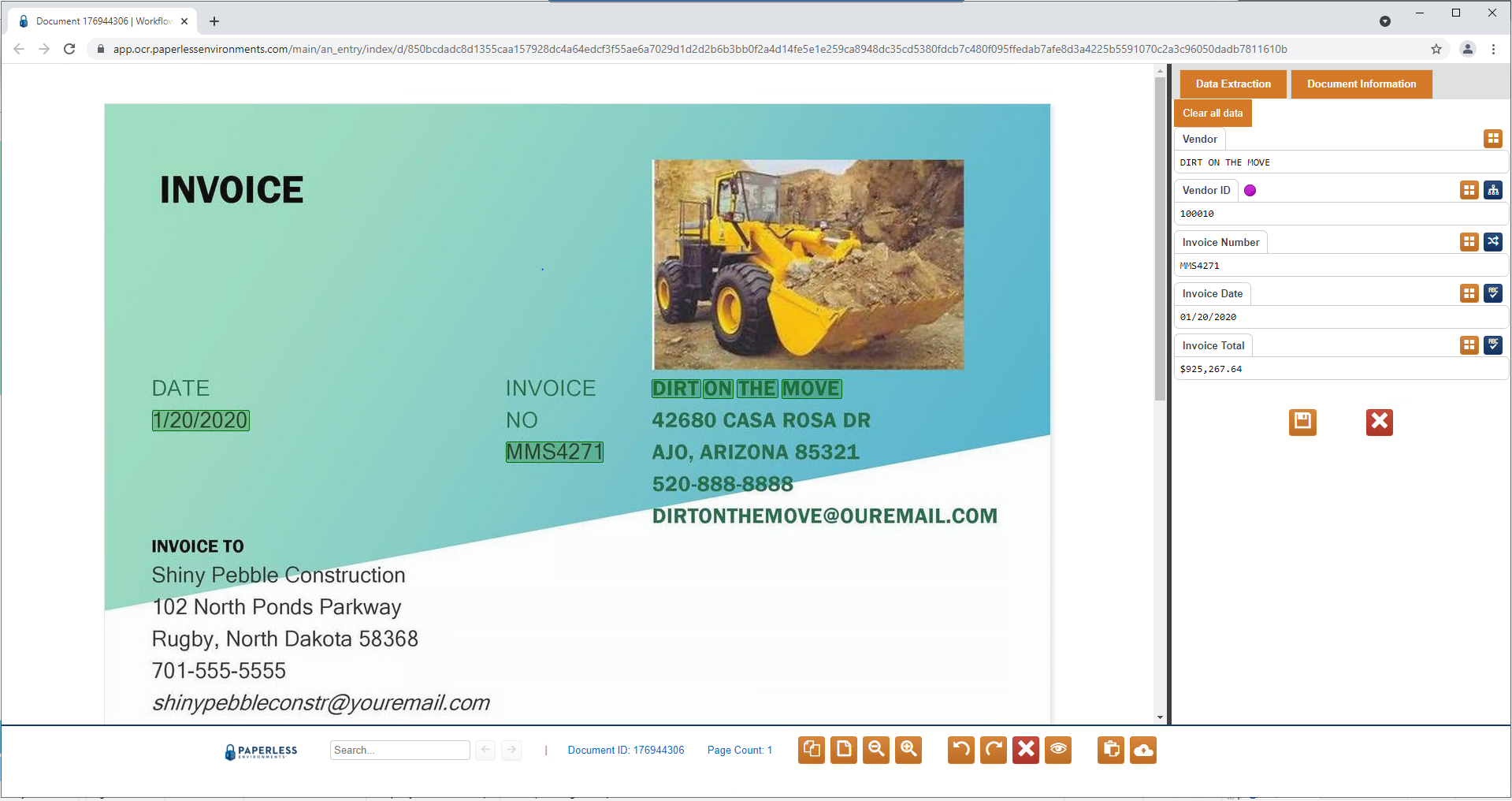
Task: Reload the browser page
Action: 69,49
